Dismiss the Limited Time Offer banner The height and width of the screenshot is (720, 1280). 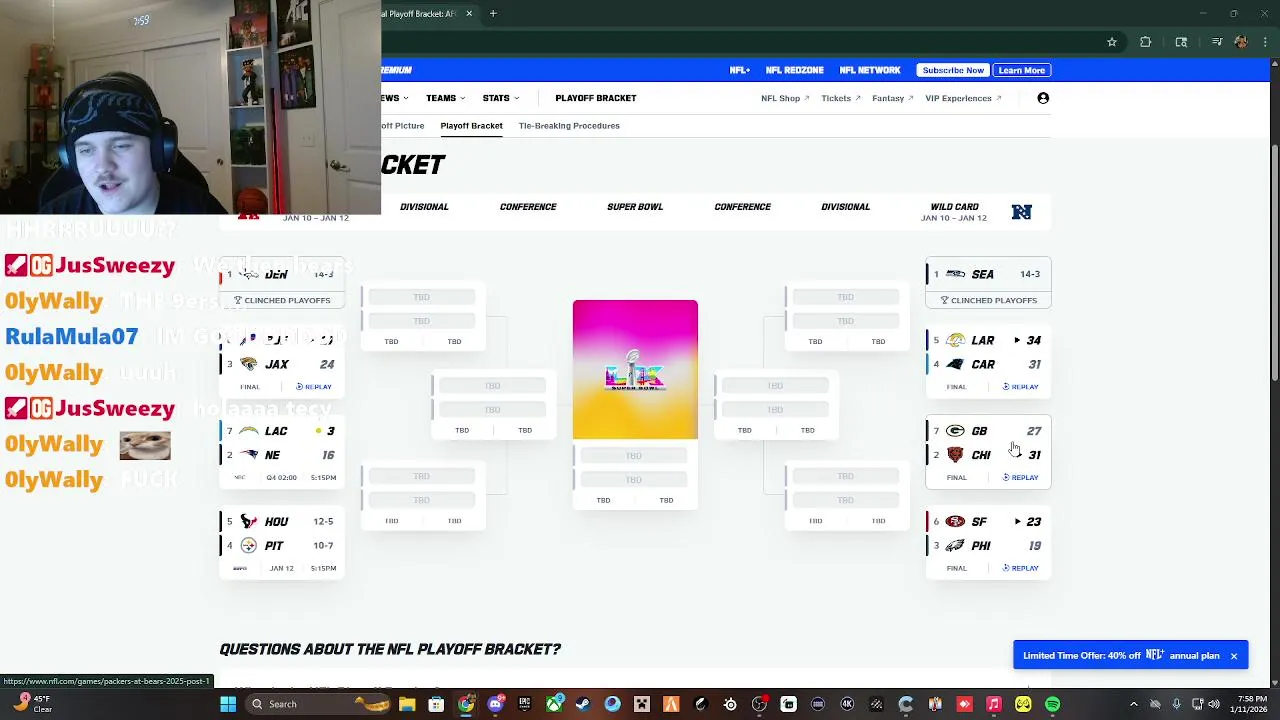coord(1234,656)
